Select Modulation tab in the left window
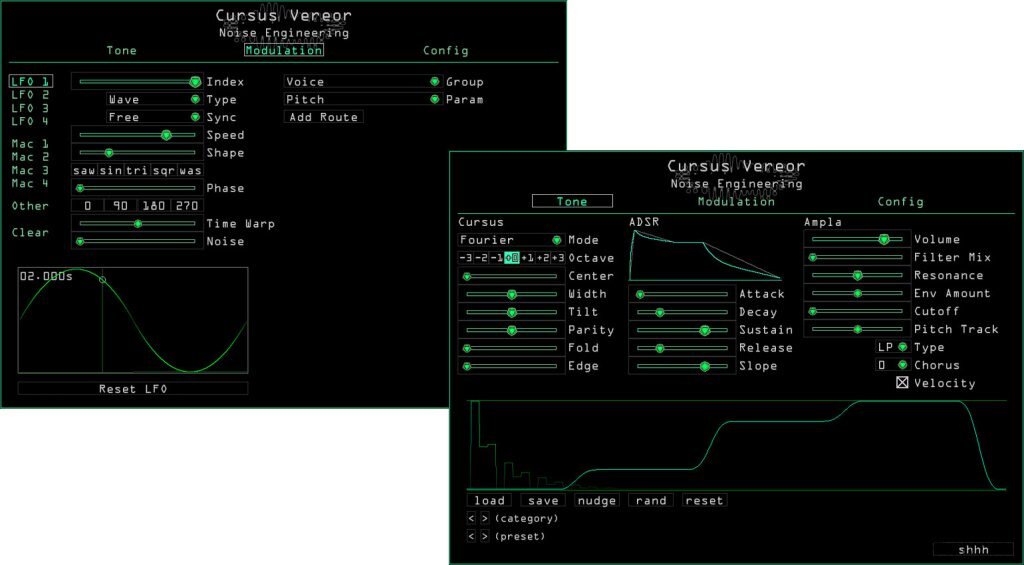Viewport: 1024px width, 565px height. pyautogui.click(x=284, y=50)
